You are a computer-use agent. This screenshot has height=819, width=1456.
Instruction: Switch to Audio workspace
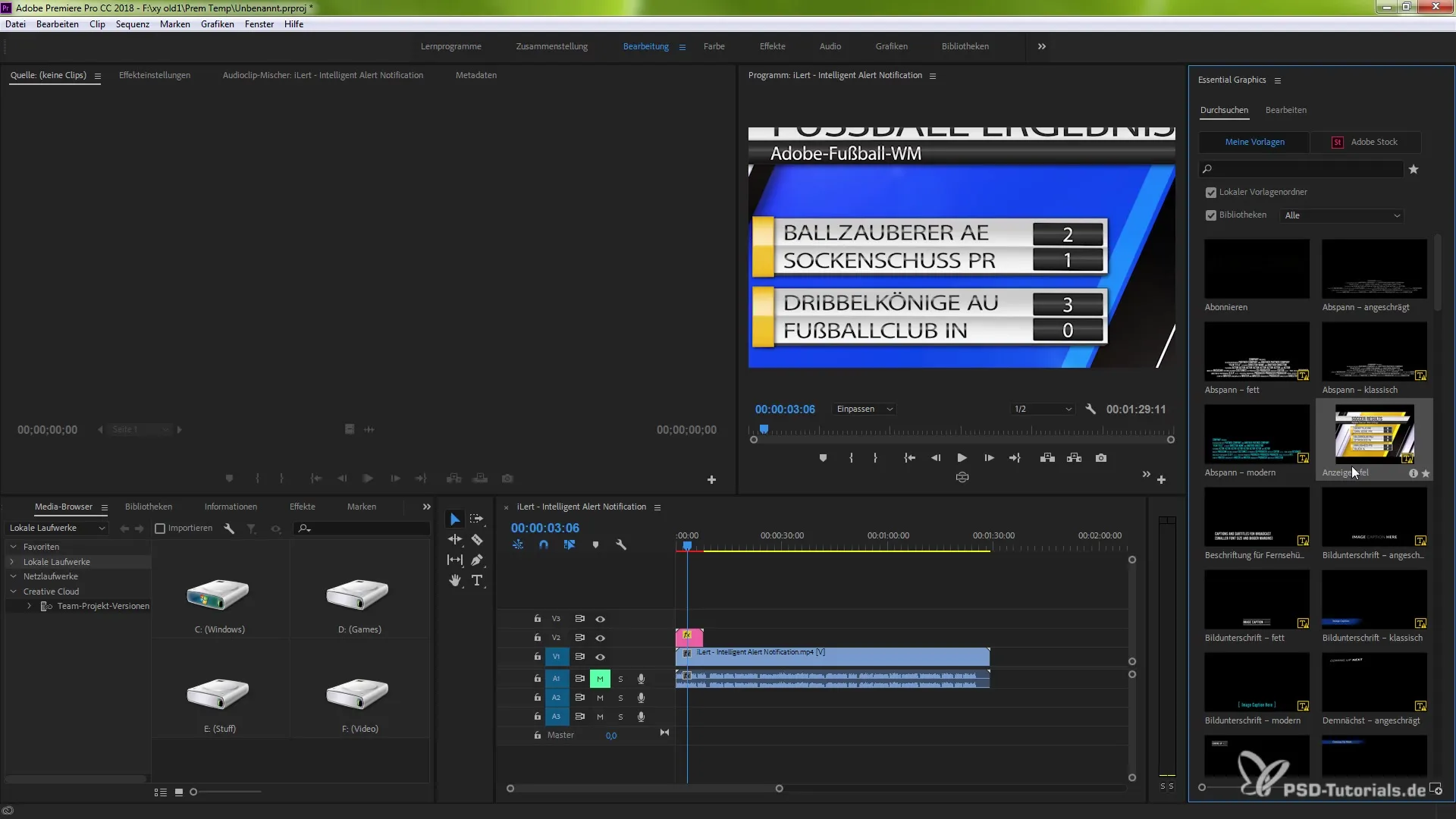coord(830,46)
